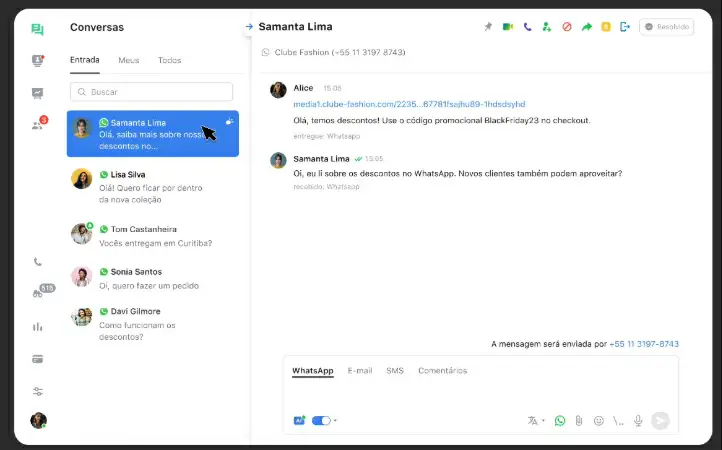Select the Samanta Lima conversation
This screenshot has width=722, height=450.
coord(153,134)
